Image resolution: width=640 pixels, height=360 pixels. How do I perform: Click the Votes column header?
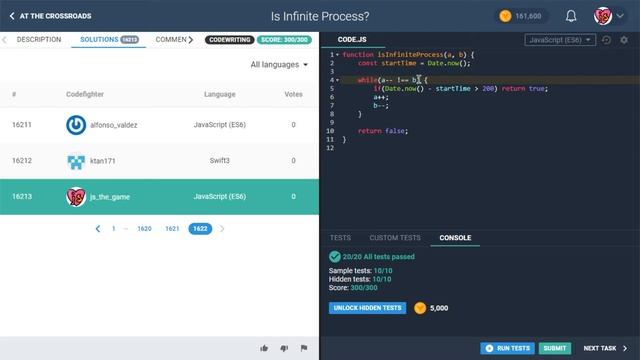pos(293,94)
